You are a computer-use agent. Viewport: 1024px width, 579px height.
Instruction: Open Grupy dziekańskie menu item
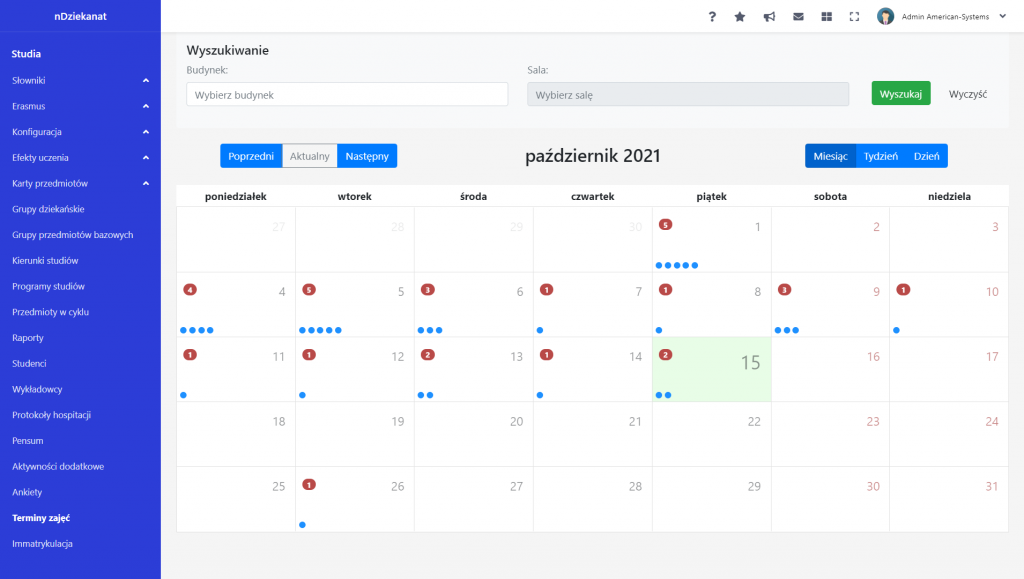coord(48,209)
